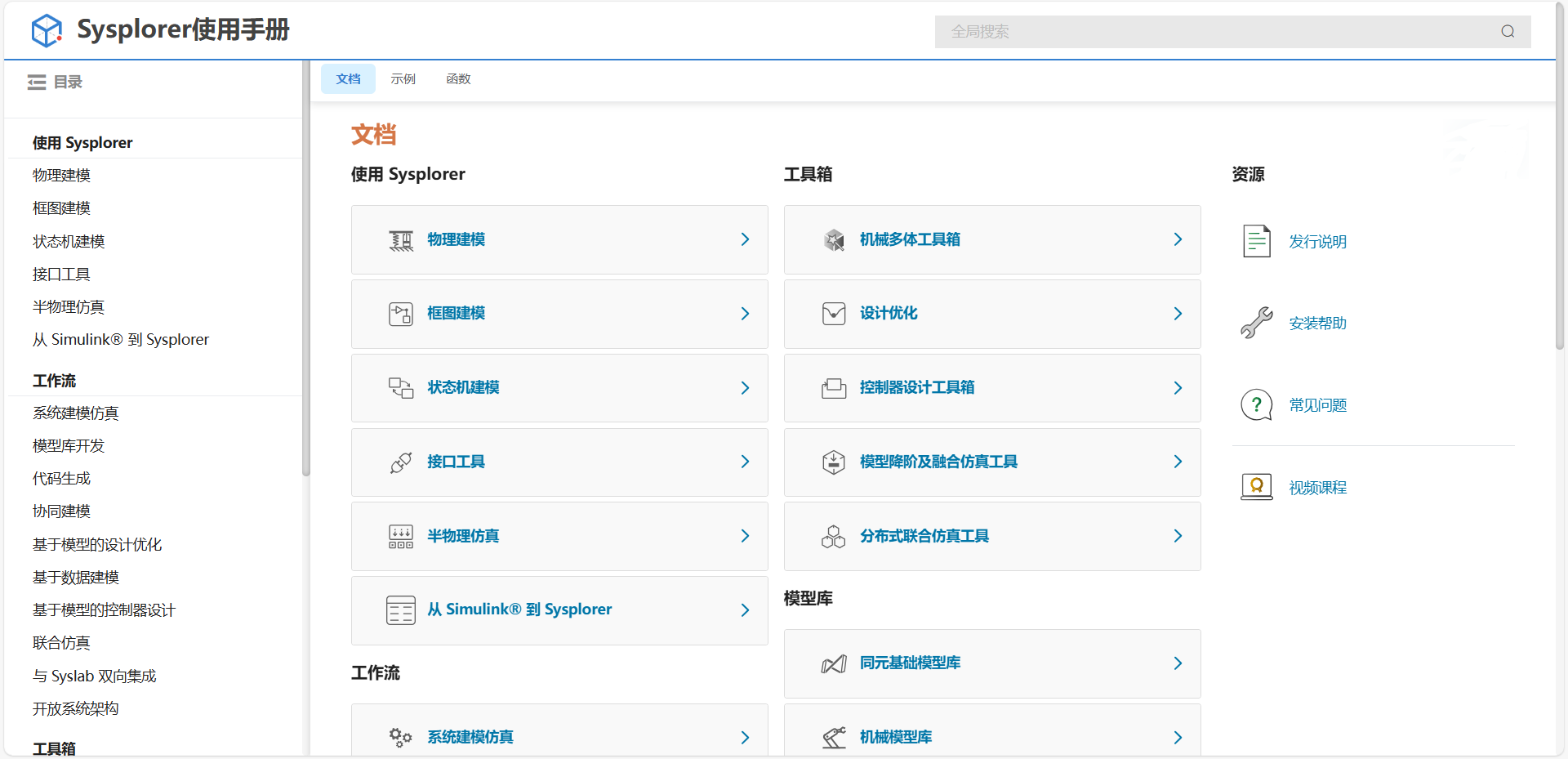Click the 系统建模仿真 gears icon

point(401,738)
